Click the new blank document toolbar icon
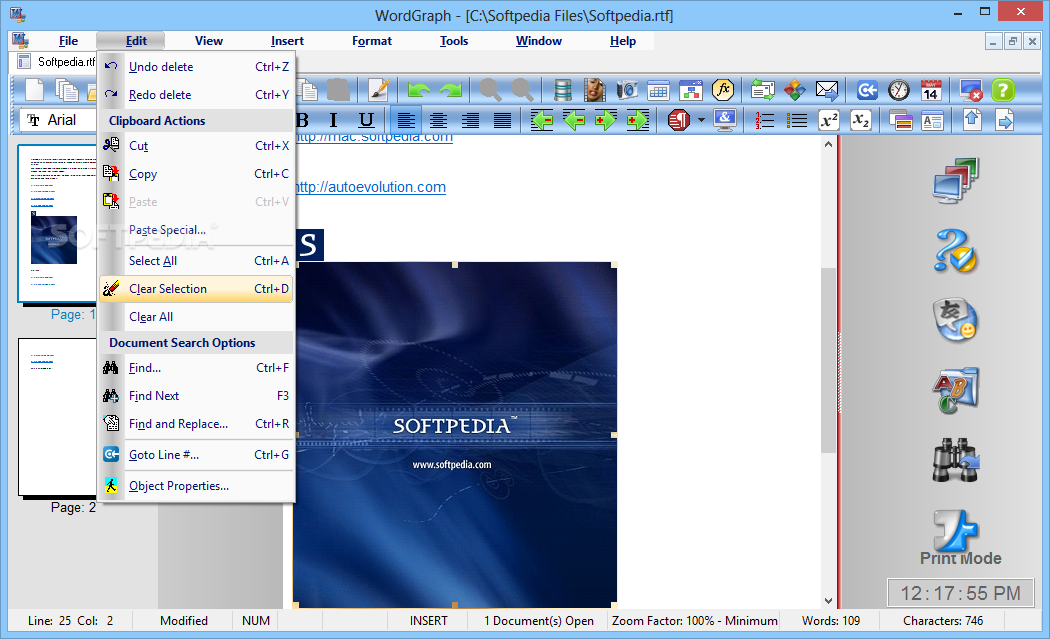 click(x=34, y=90)
